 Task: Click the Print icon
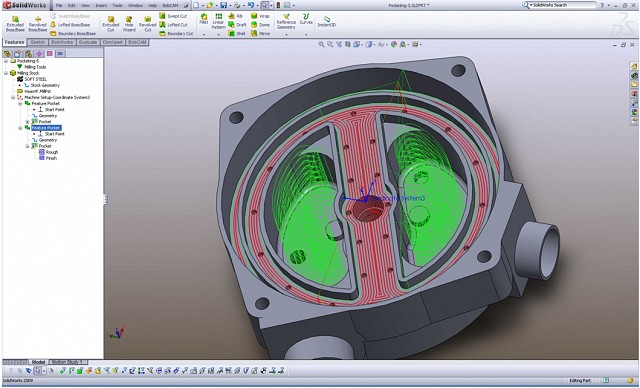coord(237,5)
